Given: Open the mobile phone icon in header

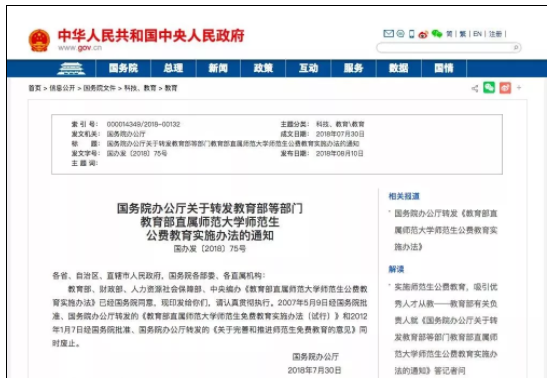Looking at the screenshot, I should click(x=412, y=34).
